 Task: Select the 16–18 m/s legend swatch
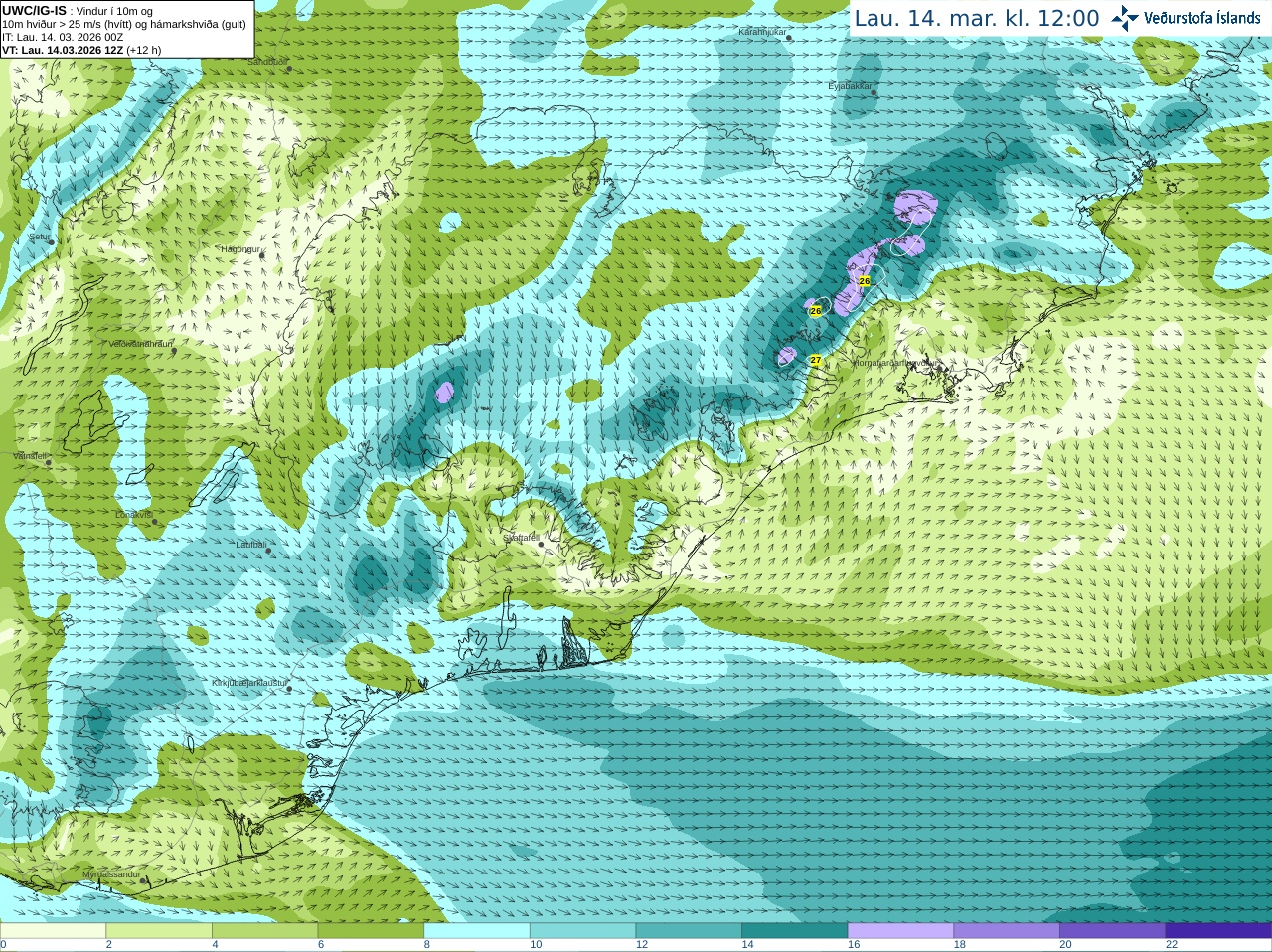tap(900, 931)
